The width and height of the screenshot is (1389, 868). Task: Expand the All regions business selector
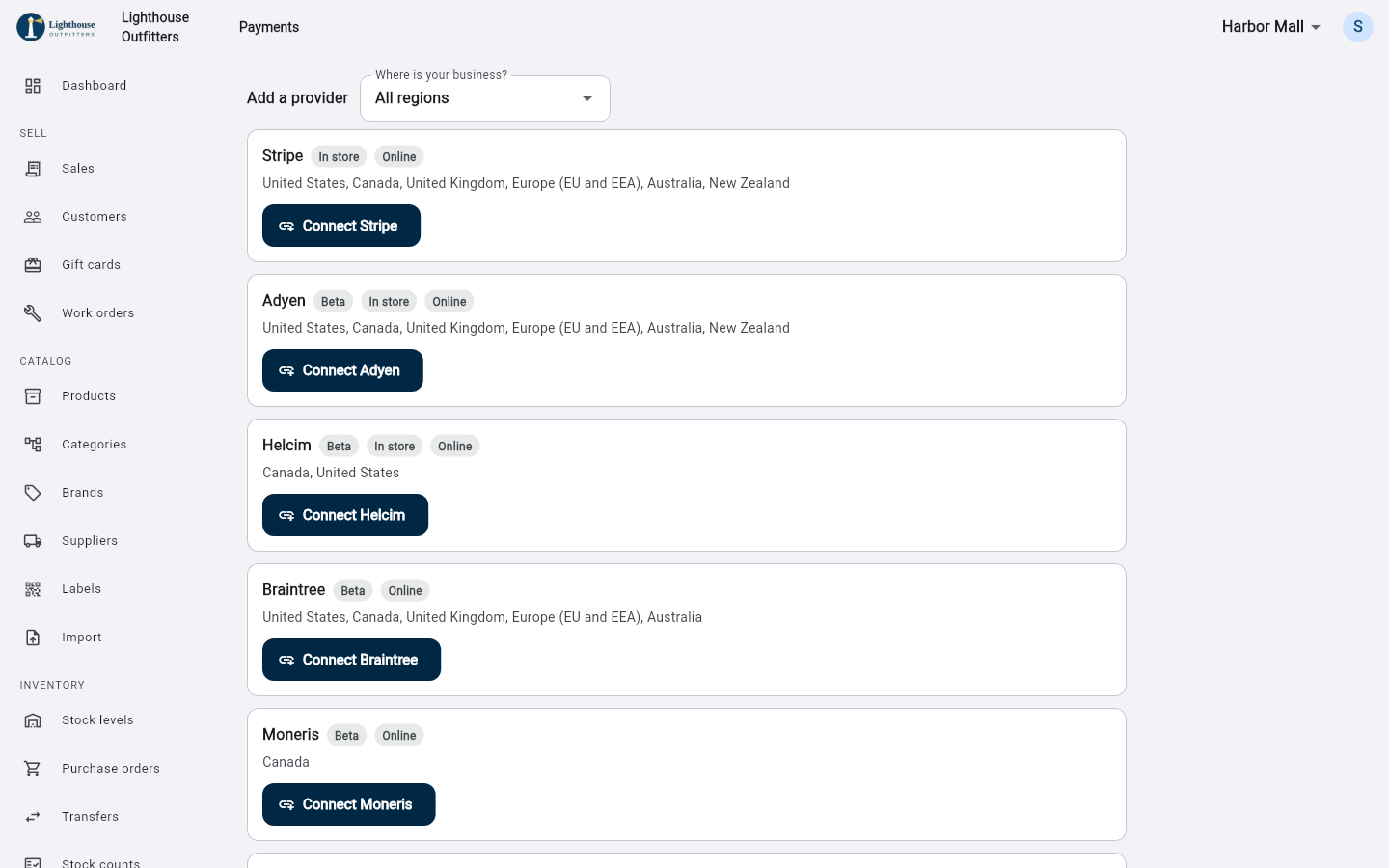(485, 98)
